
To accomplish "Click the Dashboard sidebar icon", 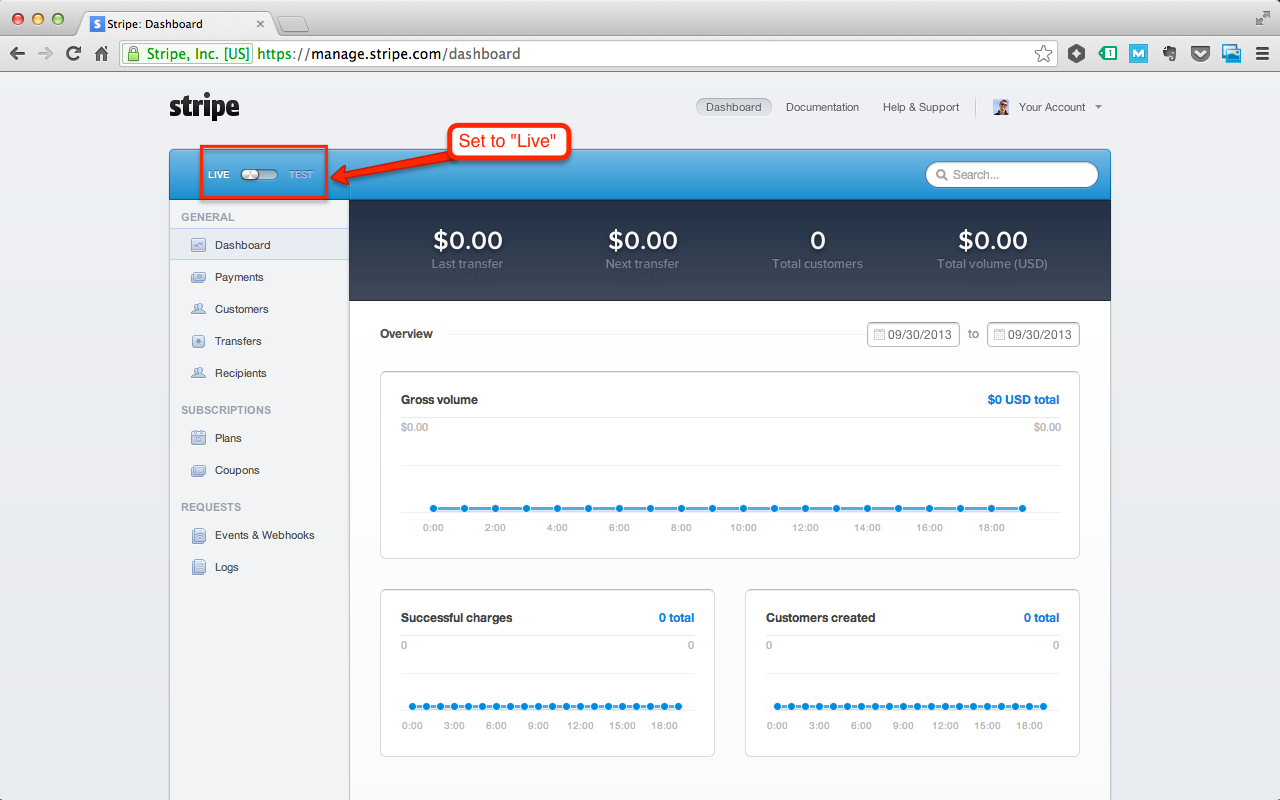I will (x=198, y=245).
